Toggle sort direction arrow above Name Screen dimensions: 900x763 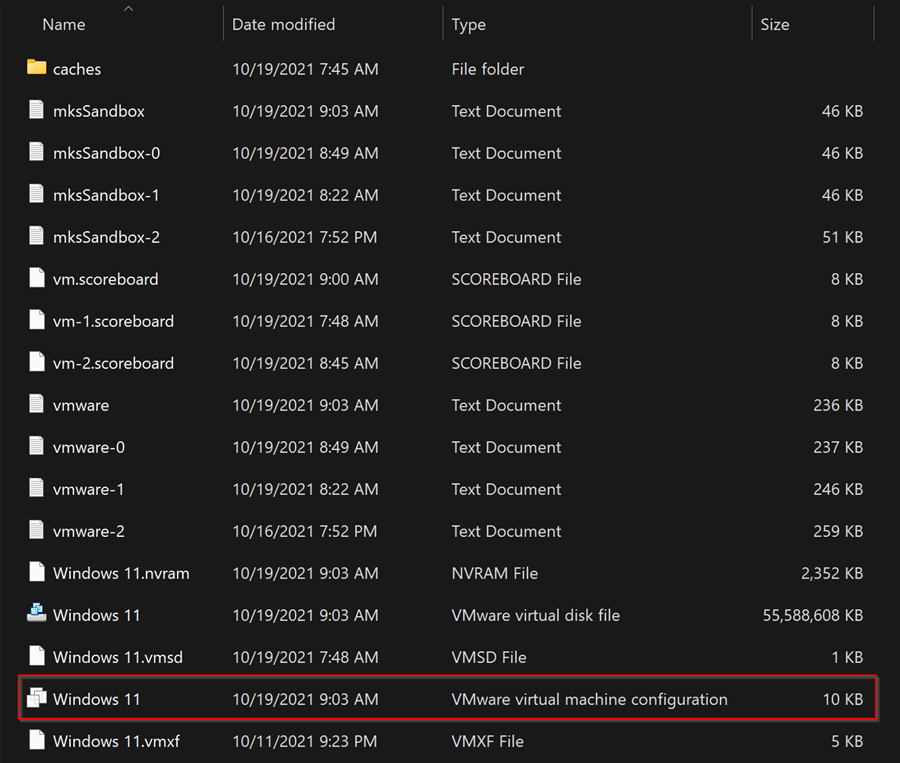(129, 8)
